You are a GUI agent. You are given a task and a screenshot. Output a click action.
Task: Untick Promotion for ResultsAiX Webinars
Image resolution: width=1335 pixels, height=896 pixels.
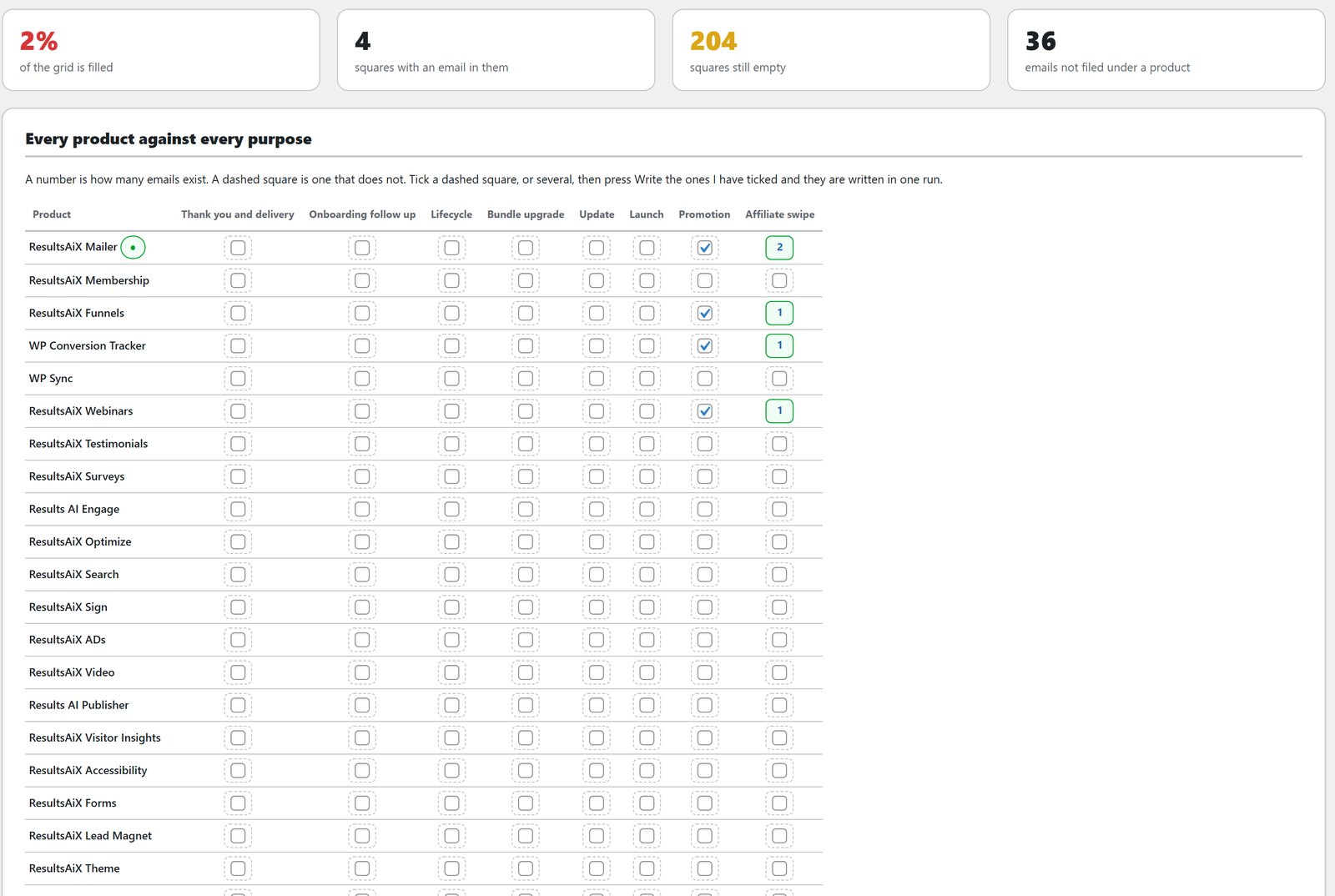click(x=705, y=411)
